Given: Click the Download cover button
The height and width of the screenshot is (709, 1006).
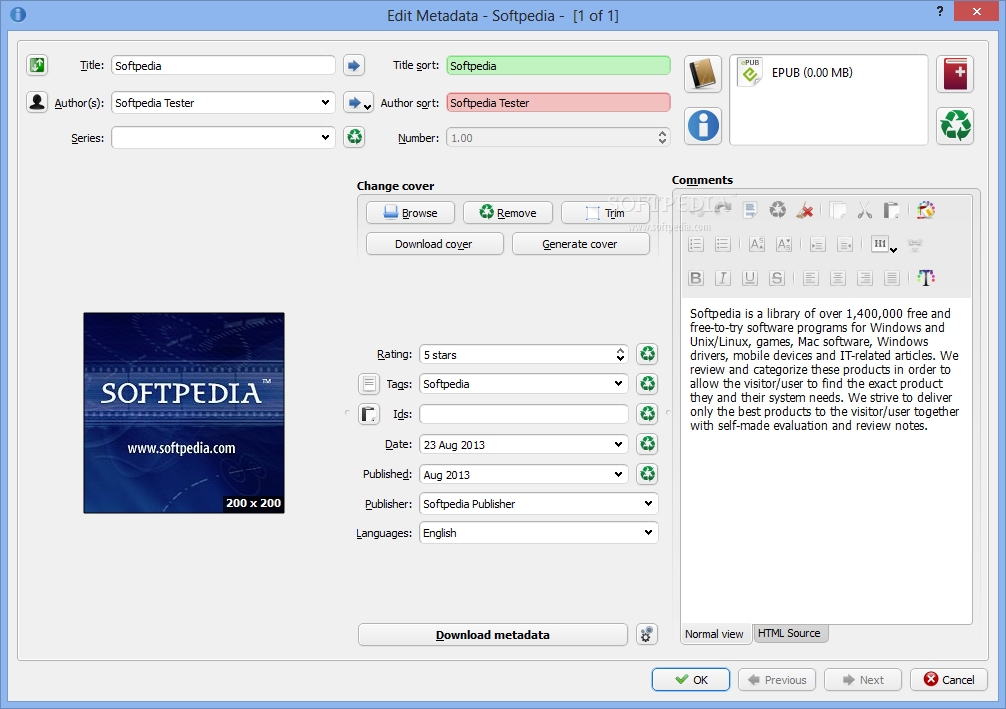Looking at the screenshot, I should (434, 244).
